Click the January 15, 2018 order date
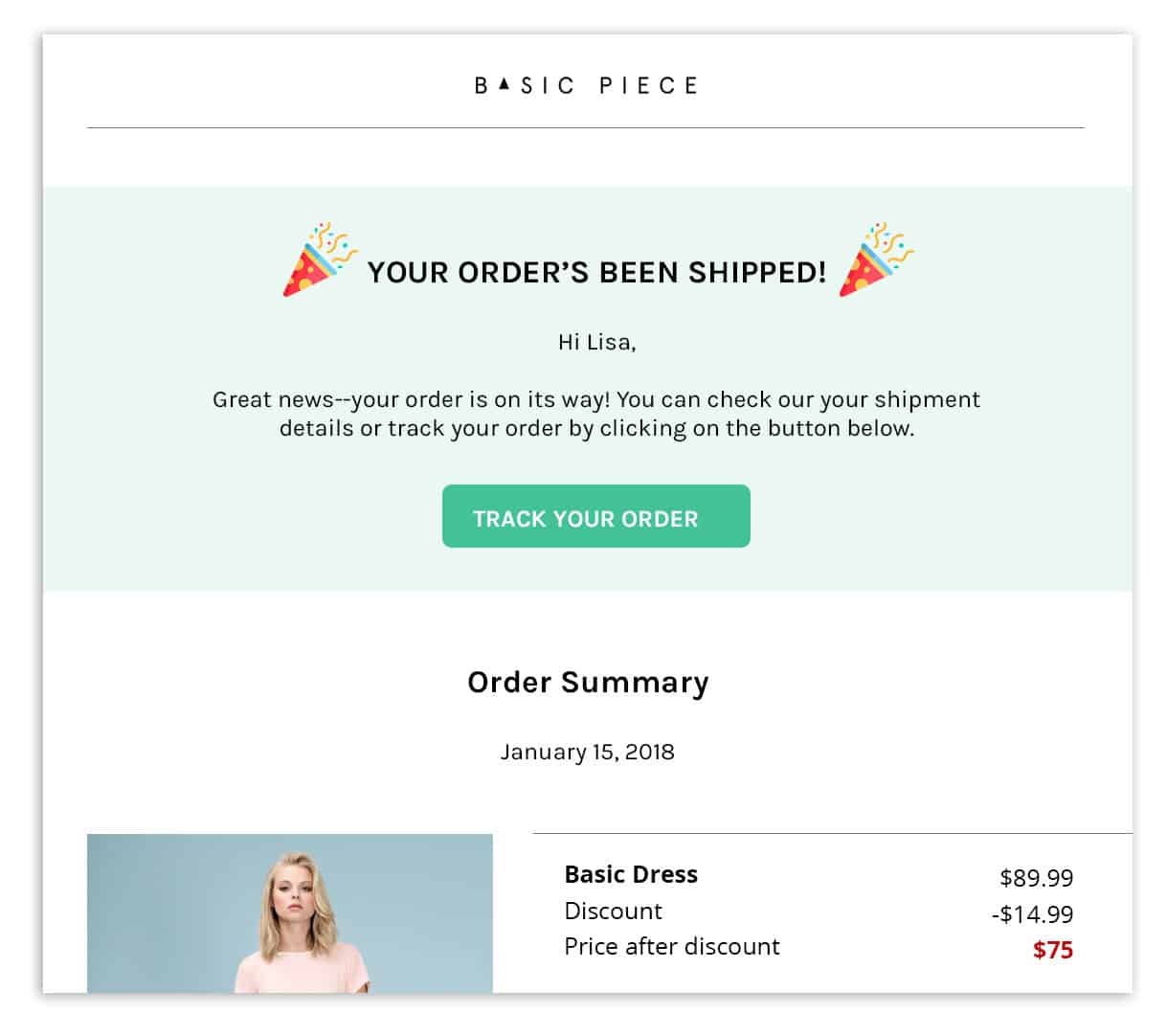 point(587,752)
